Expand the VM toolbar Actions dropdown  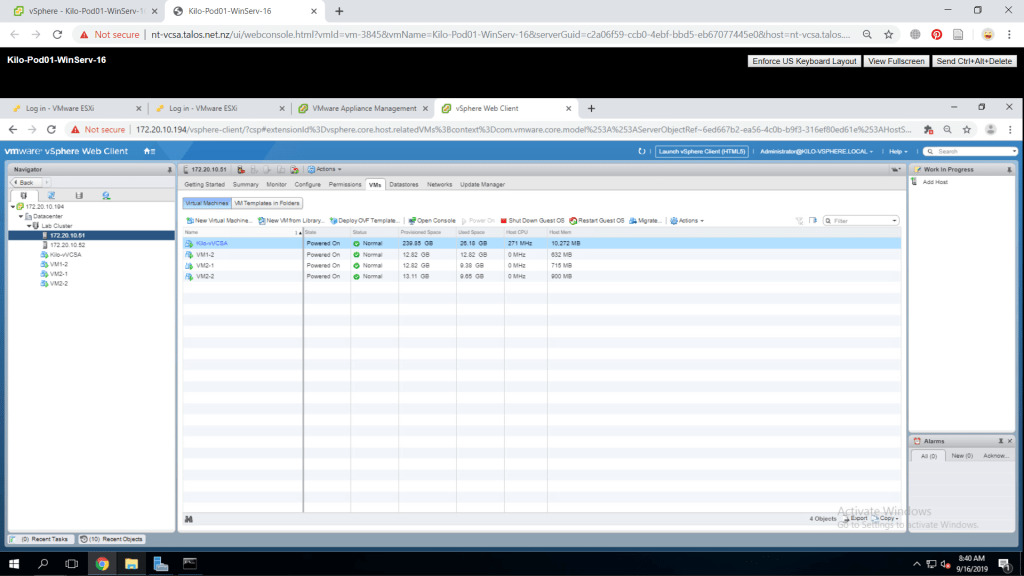tap(687, 220)
